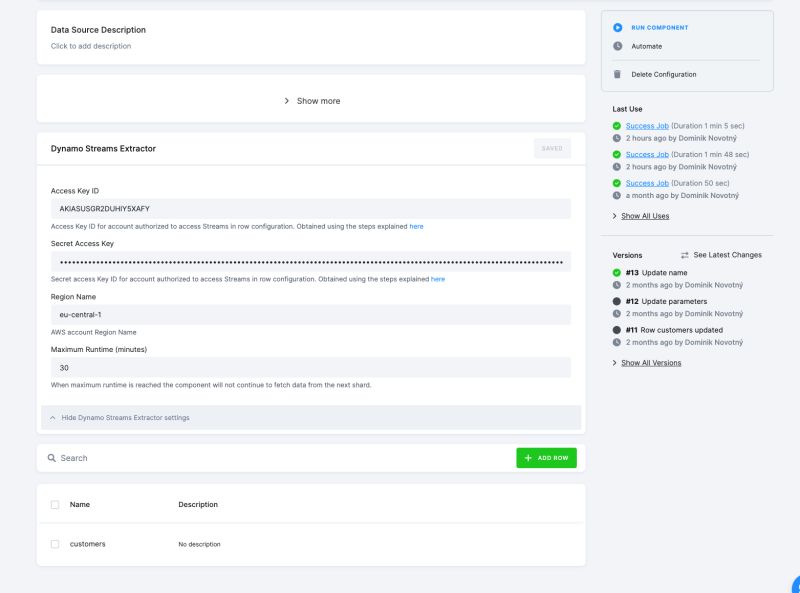Open the latest Success Job link

[648, 125]
